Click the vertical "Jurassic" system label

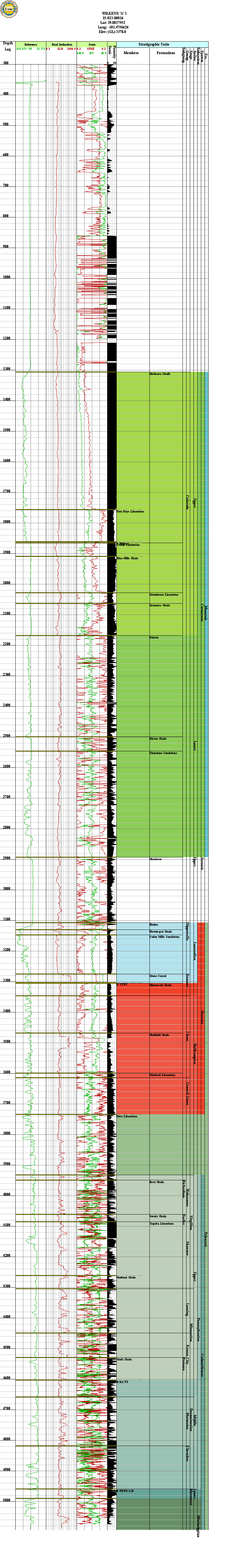[202, 863]
